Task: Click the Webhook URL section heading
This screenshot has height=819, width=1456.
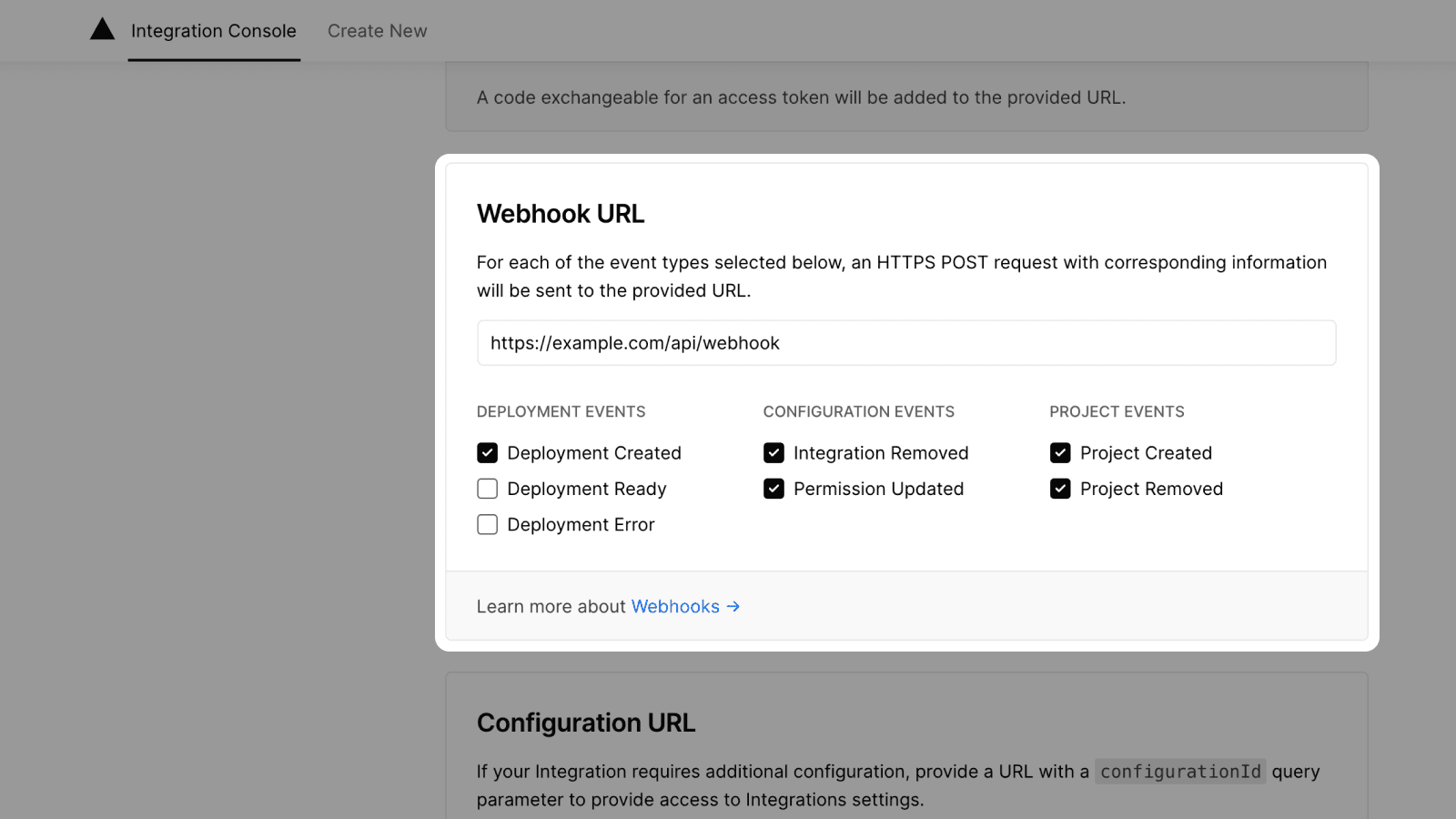Action: [x=560, y=214]
